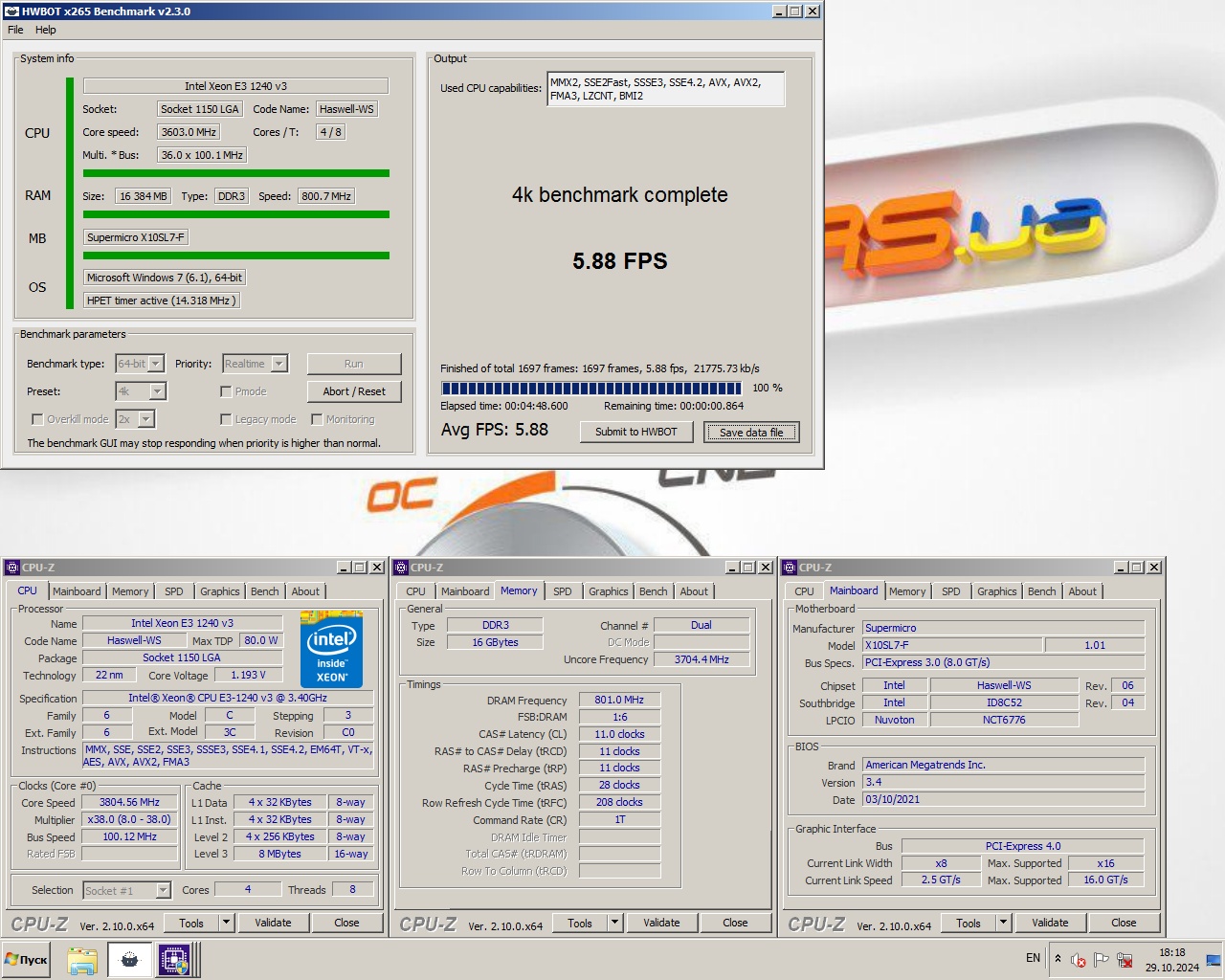Click the Max TDP 80.0 W value

(x=261, y=640)
